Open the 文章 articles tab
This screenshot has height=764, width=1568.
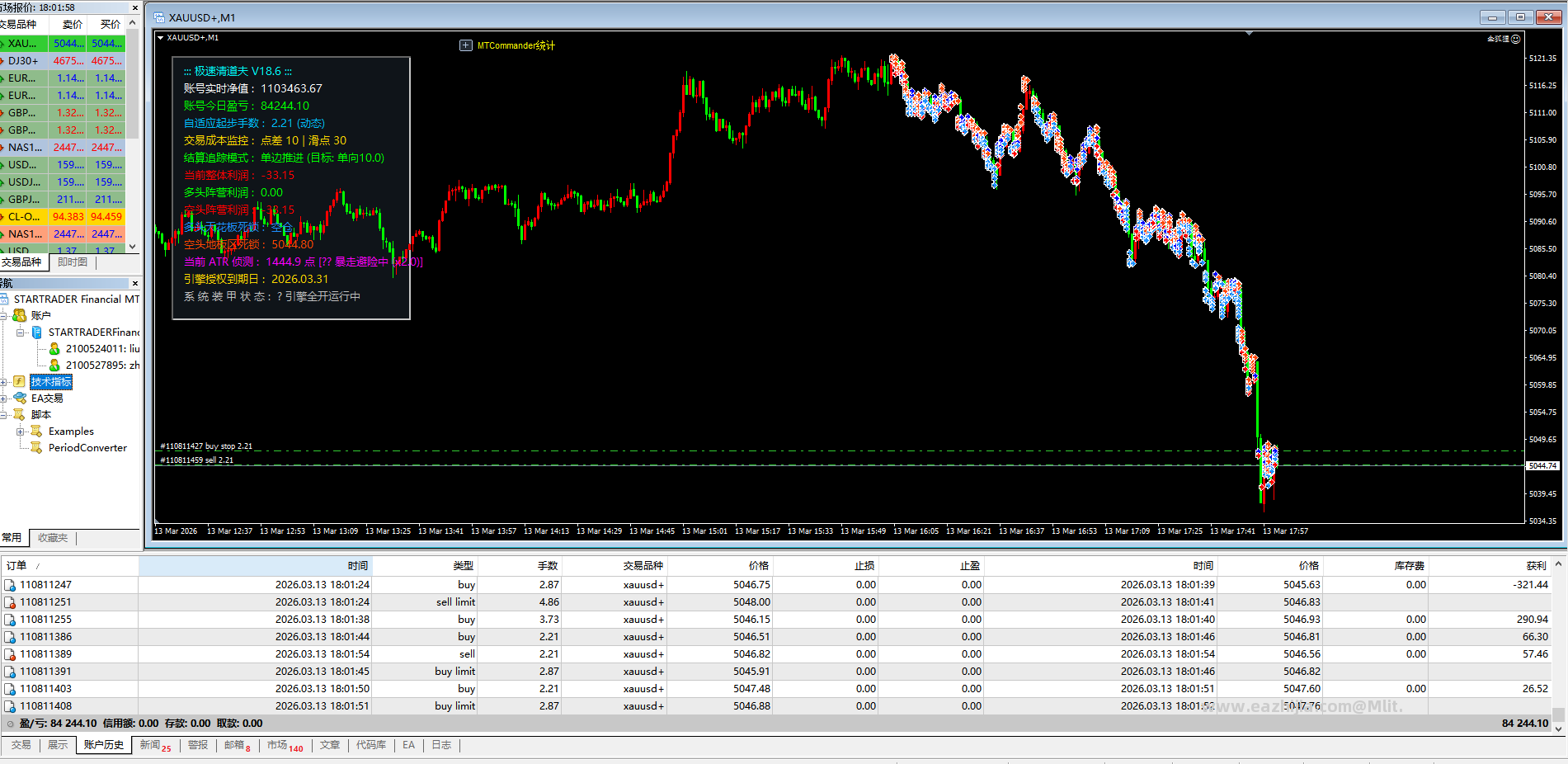coord(330,745)
